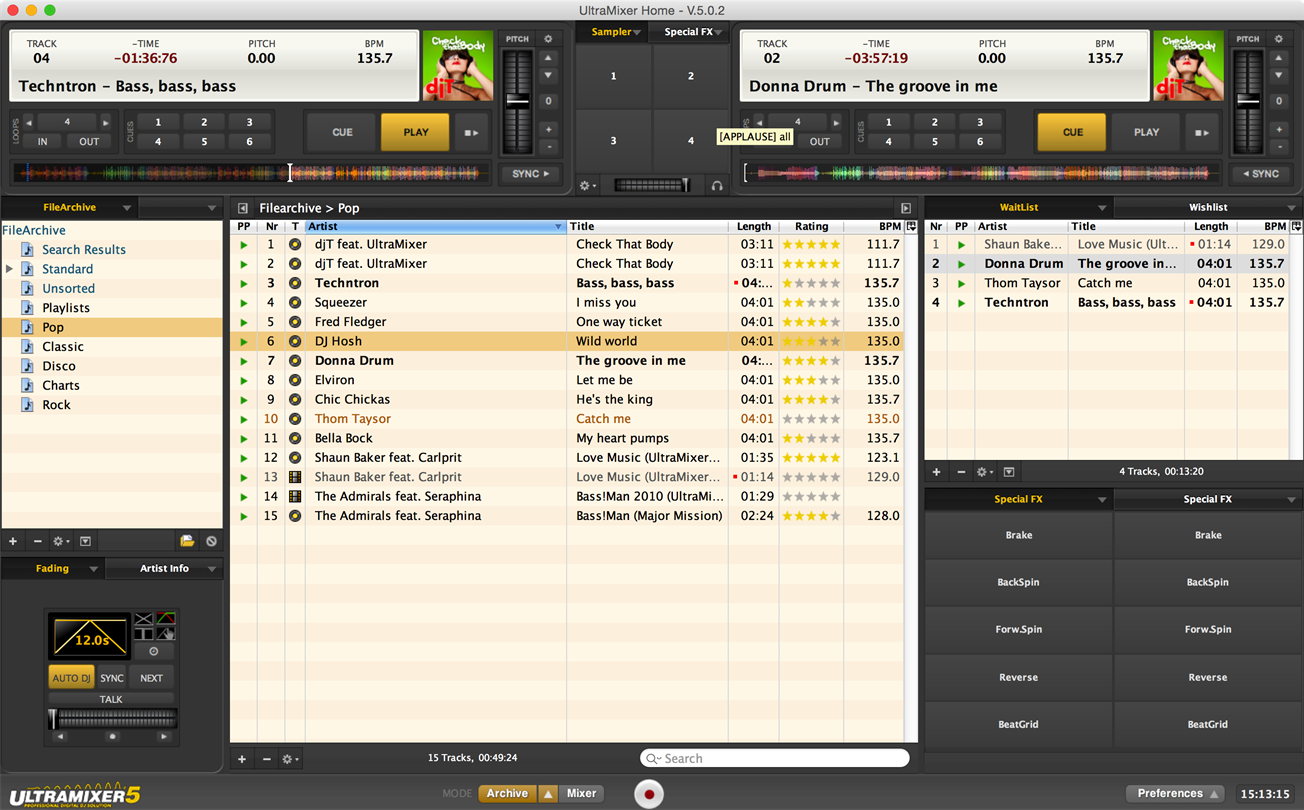Click in the track Search field

pos(775,759)
